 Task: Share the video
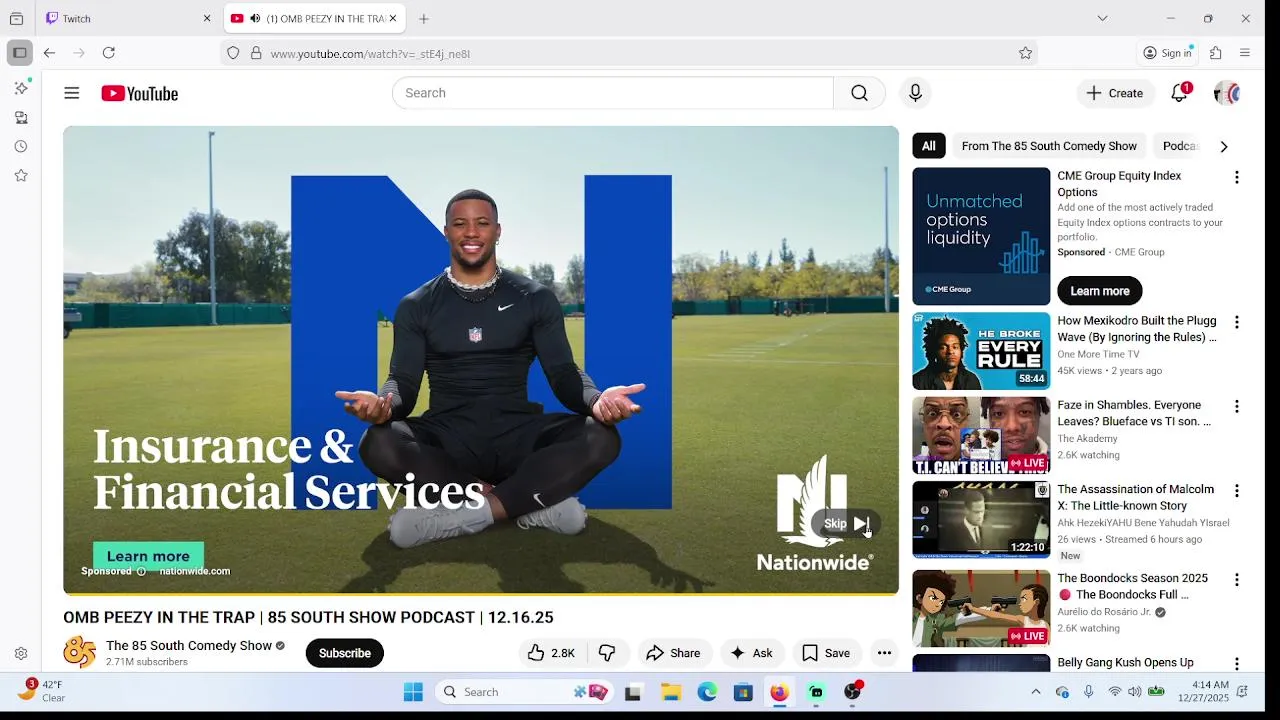click(673, 653)
